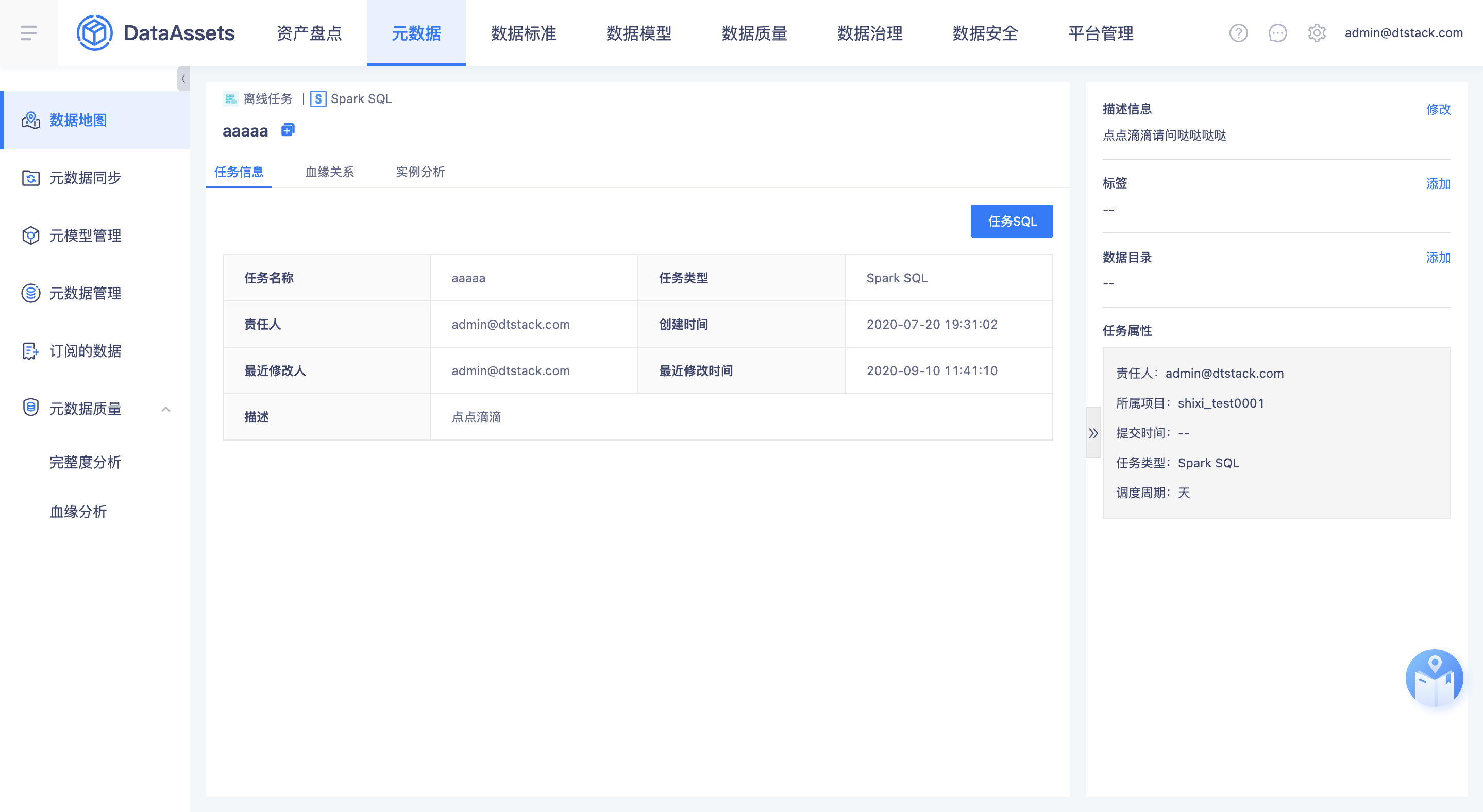Click the 提交时间 entry in task attributes
Viewport: 1483px width, 812px height.
point(1153,433)
